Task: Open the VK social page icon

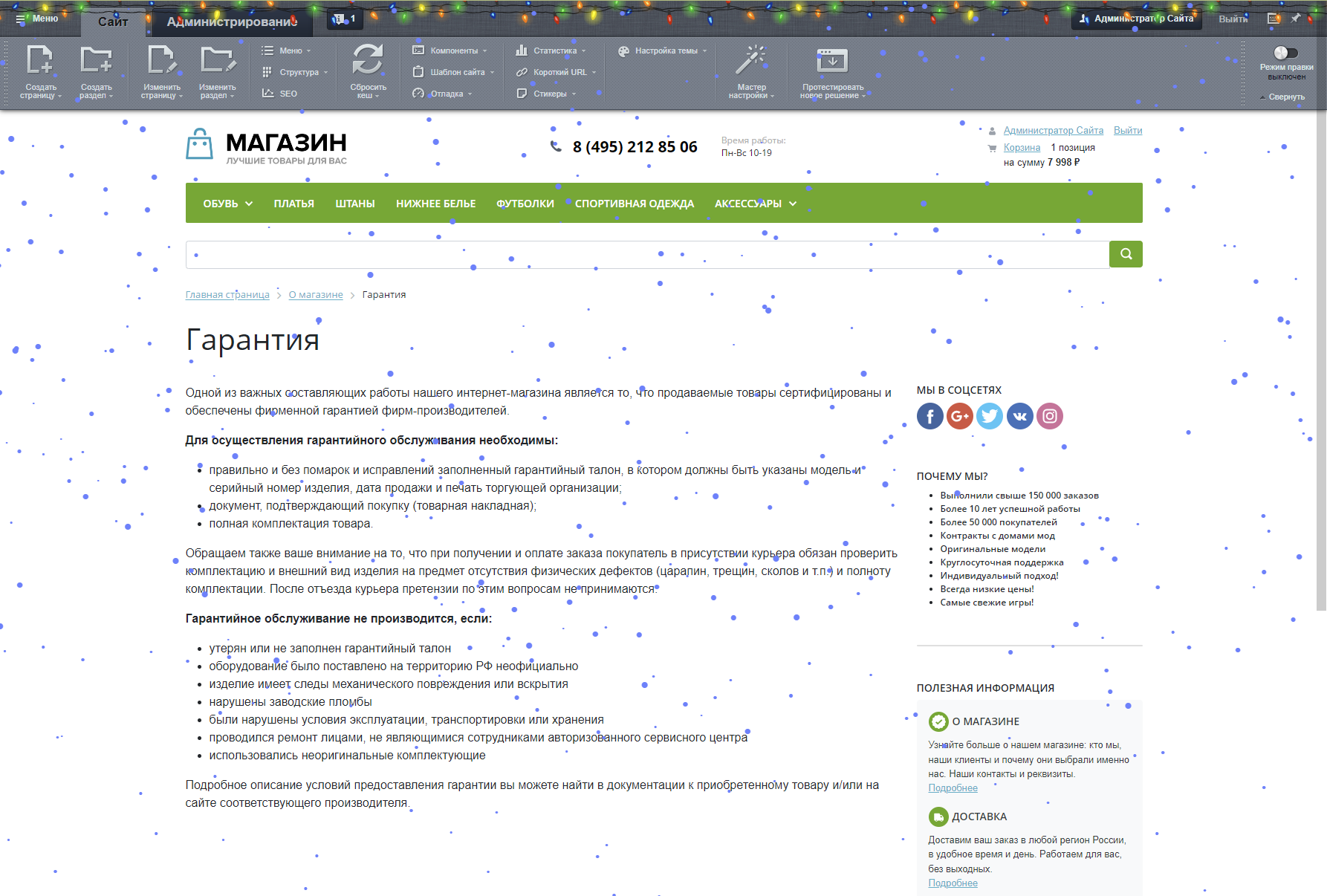Action: (1019, 416)
